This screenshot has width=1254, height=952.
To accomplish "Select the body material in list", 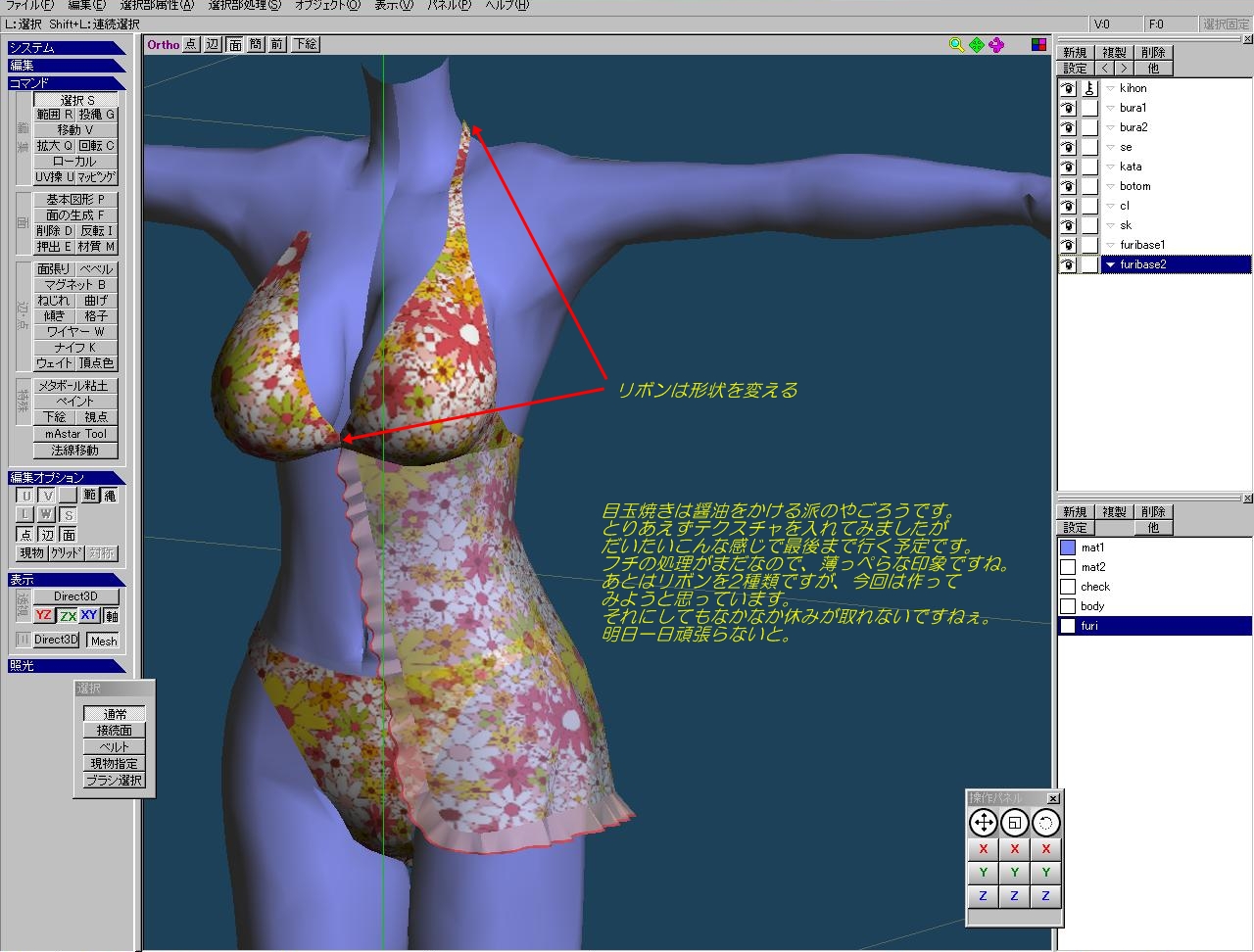I will pos(1092,606).
